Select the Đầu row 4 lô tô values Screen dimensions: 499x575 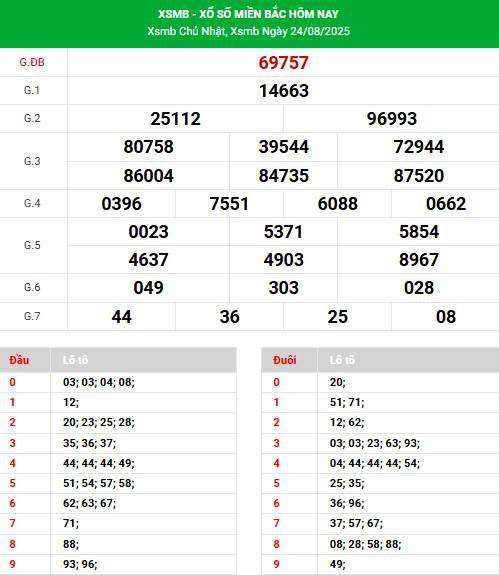tap(99, 463)
